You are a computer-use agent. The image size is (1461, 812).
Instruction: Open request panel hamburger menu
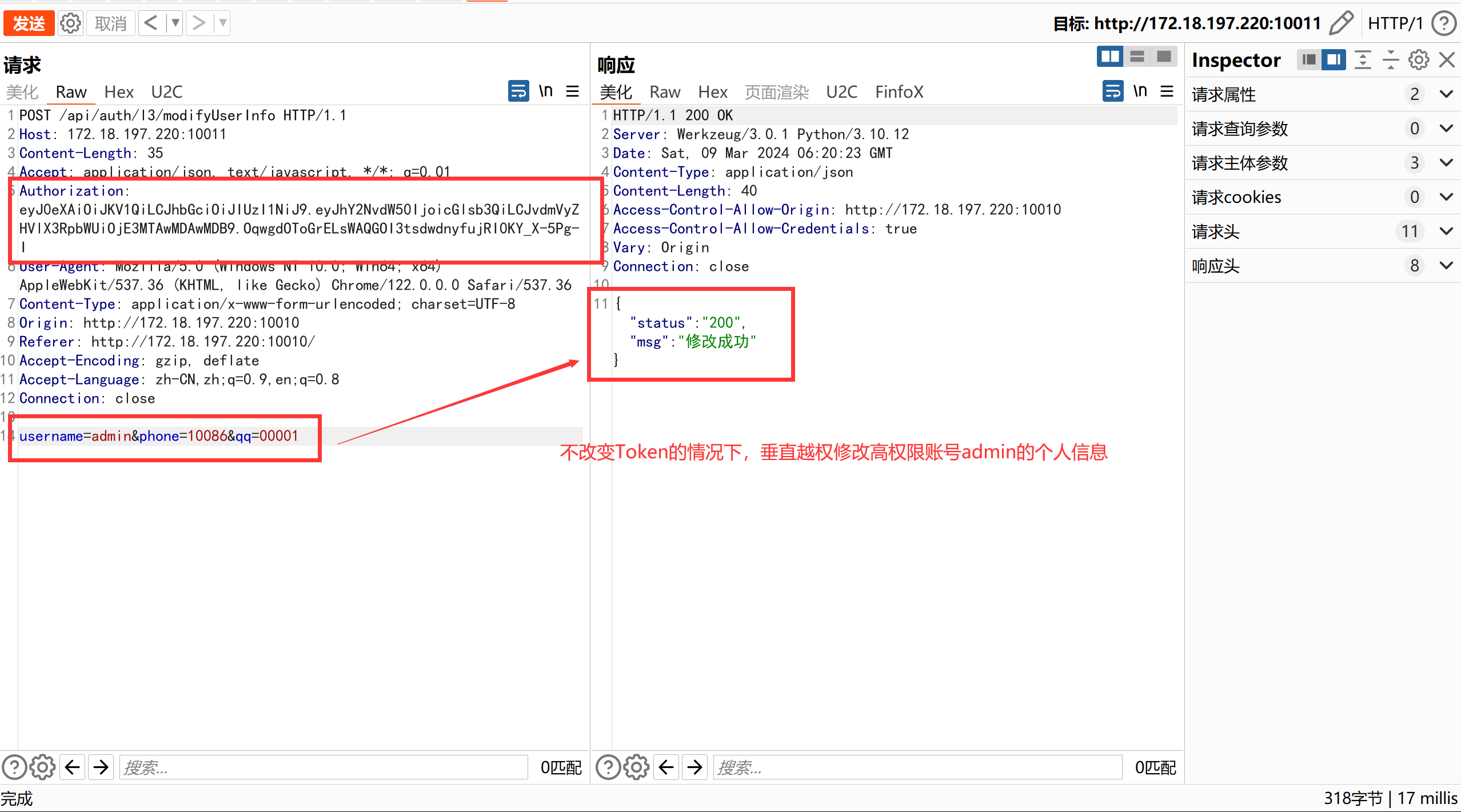click(x=572, y=91)
